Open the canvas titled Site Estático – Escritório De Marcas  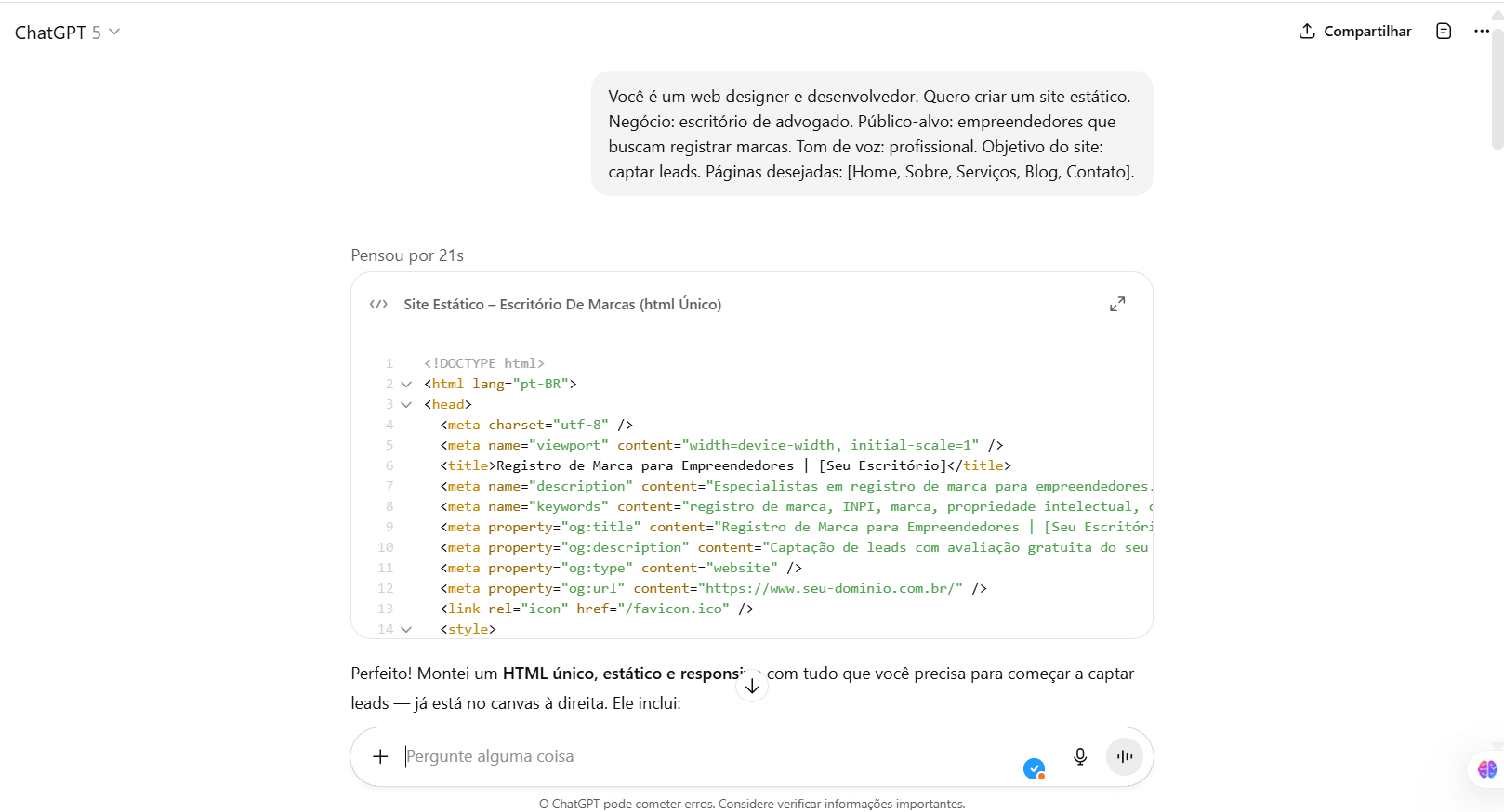point(562,304)
